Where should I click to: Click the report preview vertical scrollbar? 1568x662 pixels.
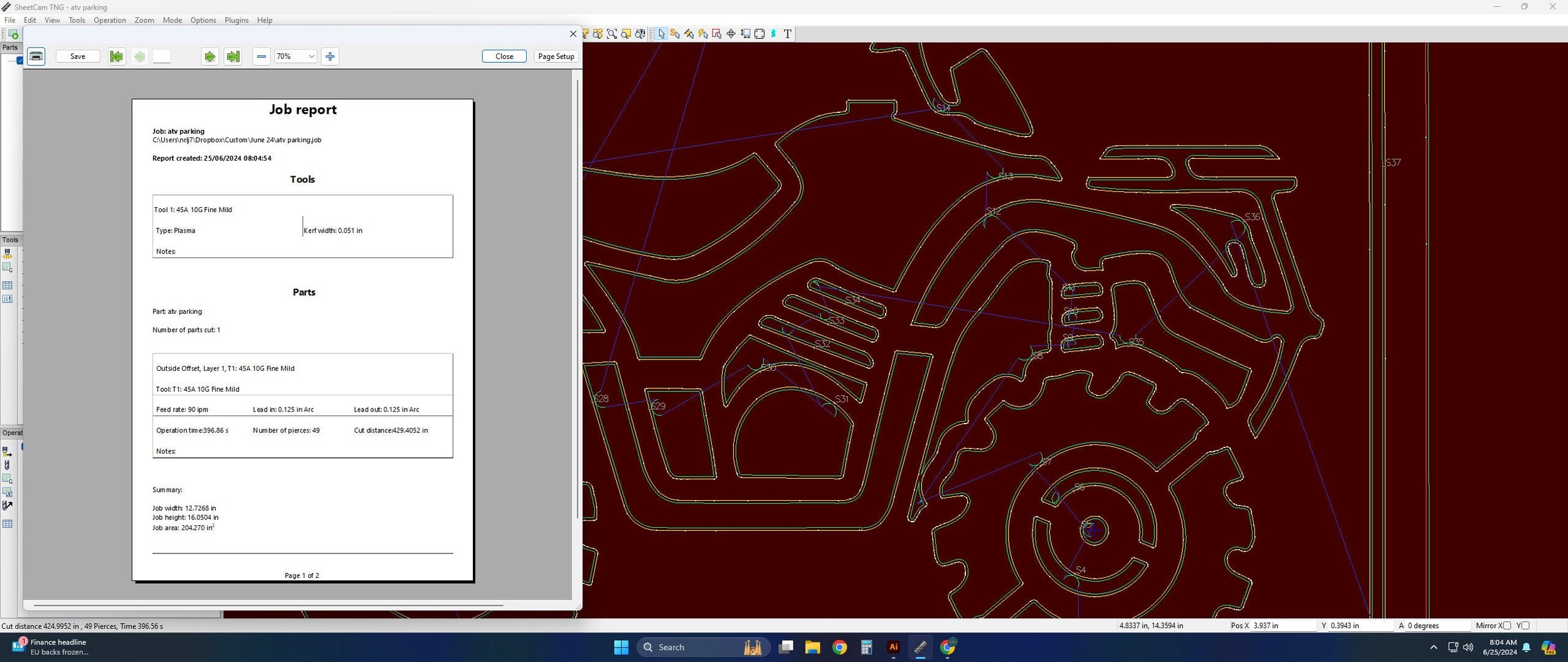coord(577,299)
